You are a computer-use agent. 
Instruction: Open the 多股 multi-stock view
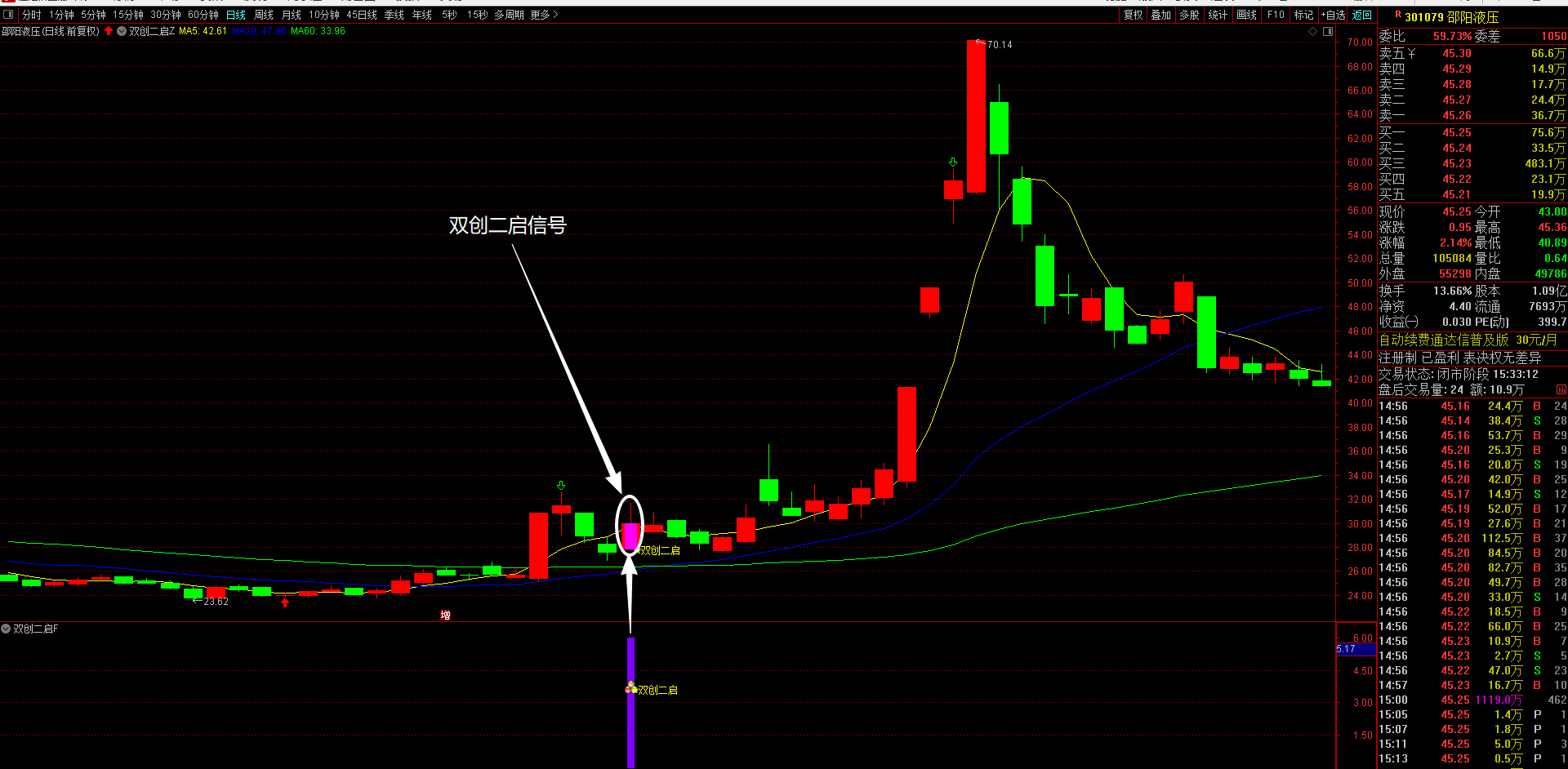[1189, 15]
